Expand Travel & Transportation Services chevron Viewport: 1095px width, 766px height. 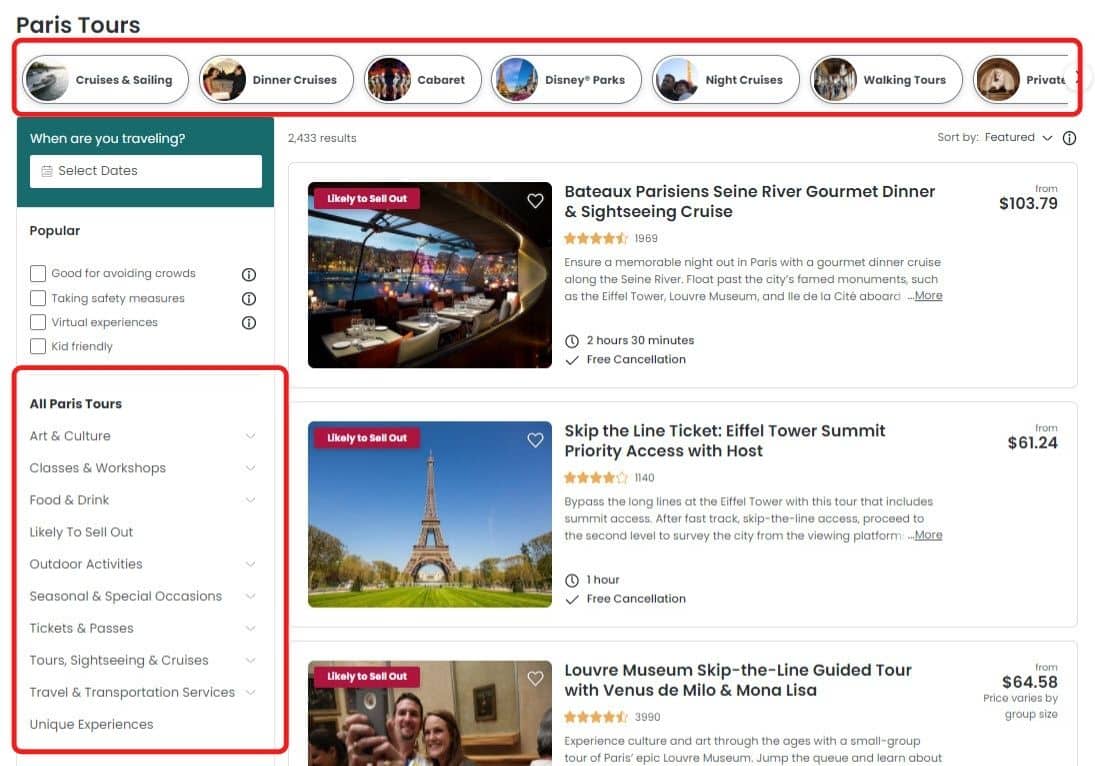pyautogui.click(x=250, y=693)
